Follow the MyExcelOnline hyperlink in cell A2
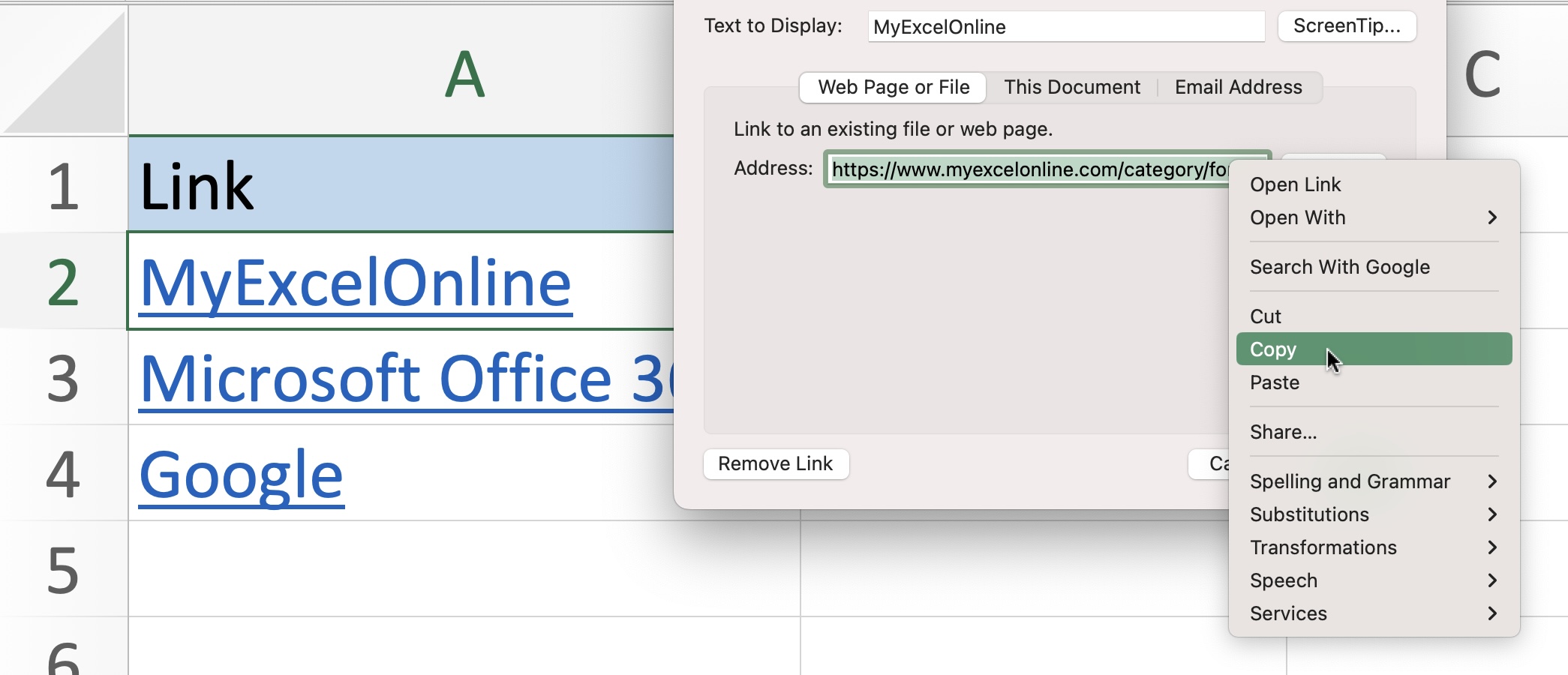 click(353, 281)
